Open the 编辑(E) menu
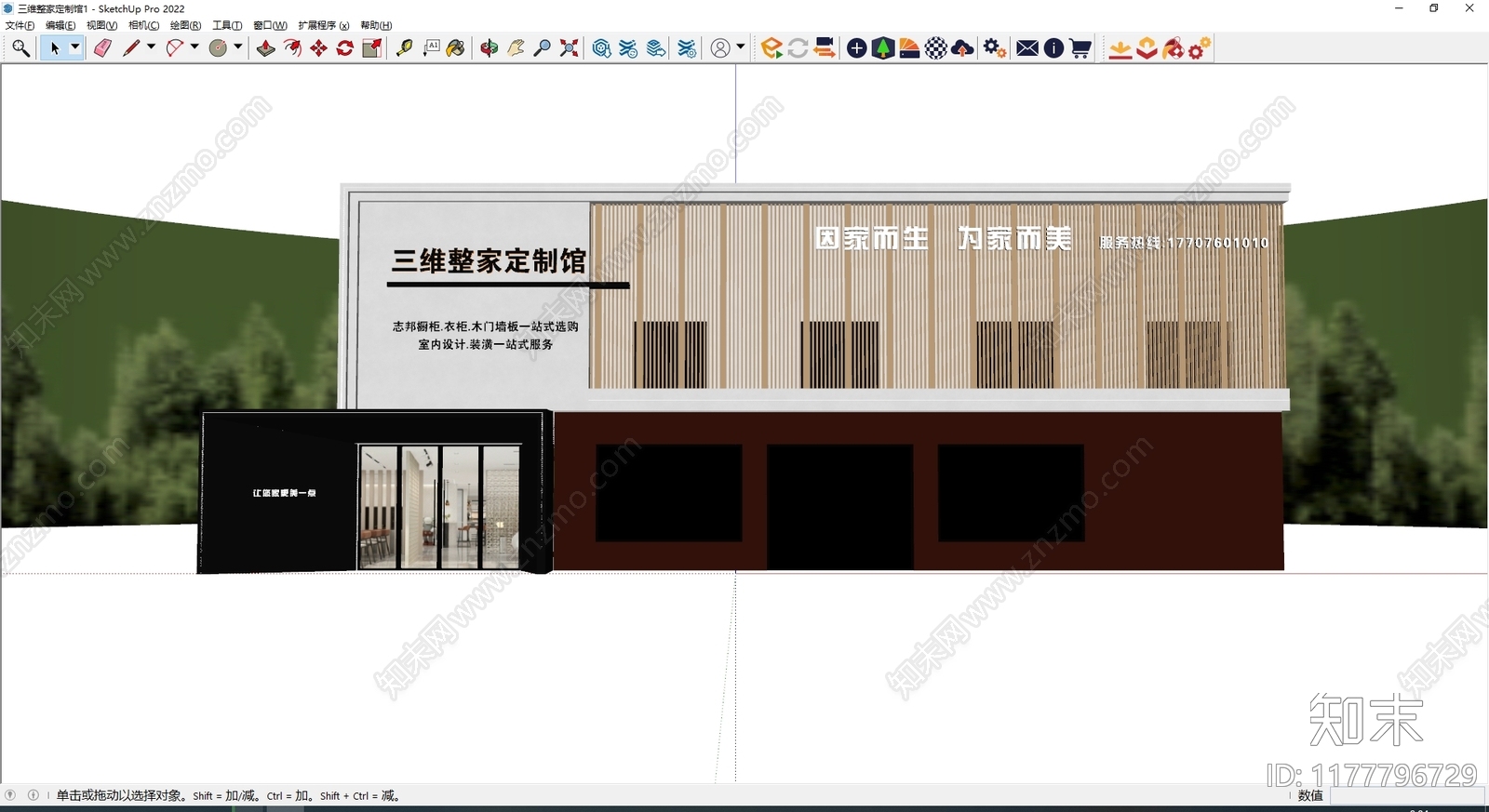1489x812 pixels. (x=60, y=26)
